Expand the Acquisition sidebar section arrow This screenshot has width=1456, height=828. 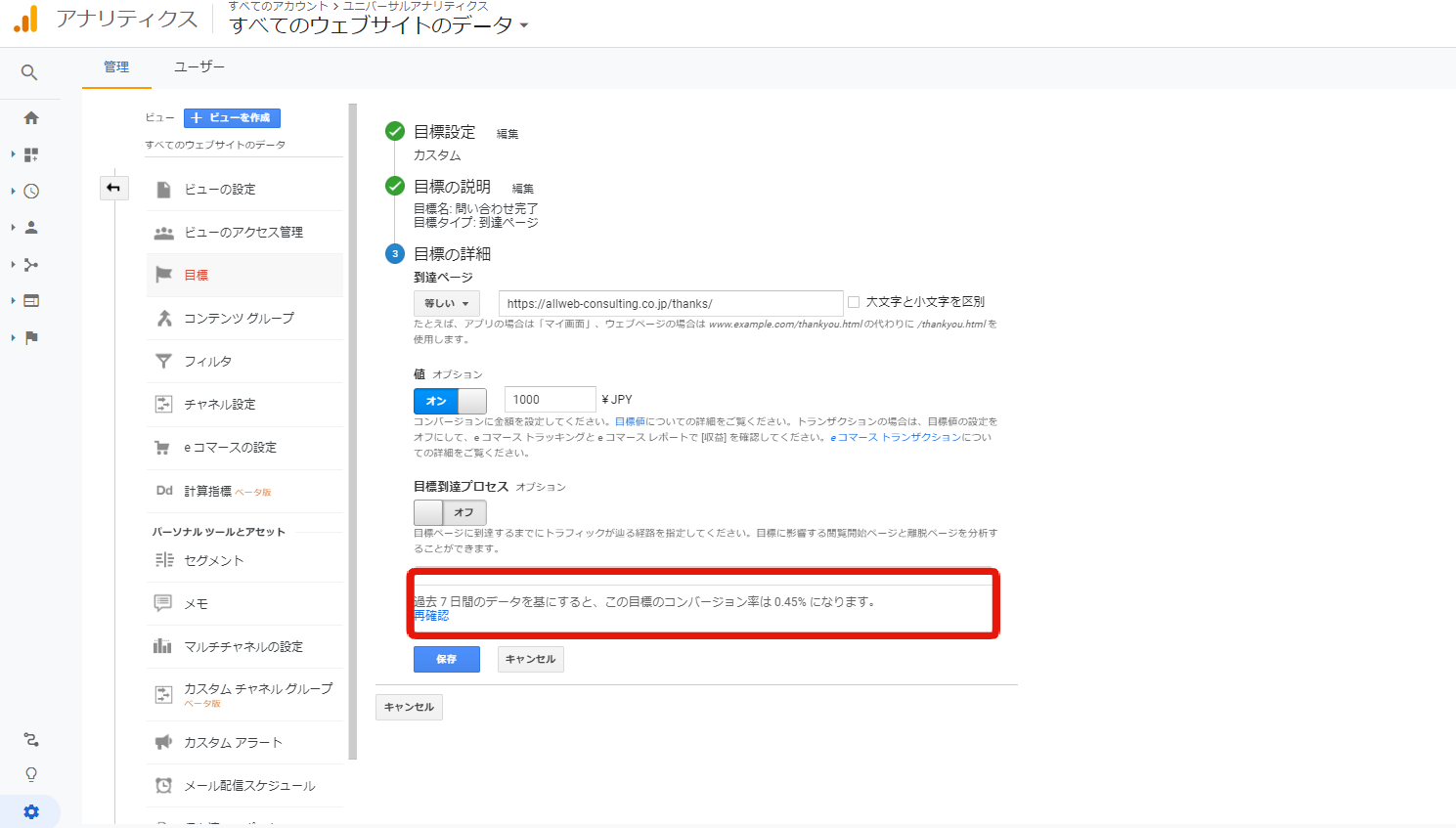(x=13, y=265)
